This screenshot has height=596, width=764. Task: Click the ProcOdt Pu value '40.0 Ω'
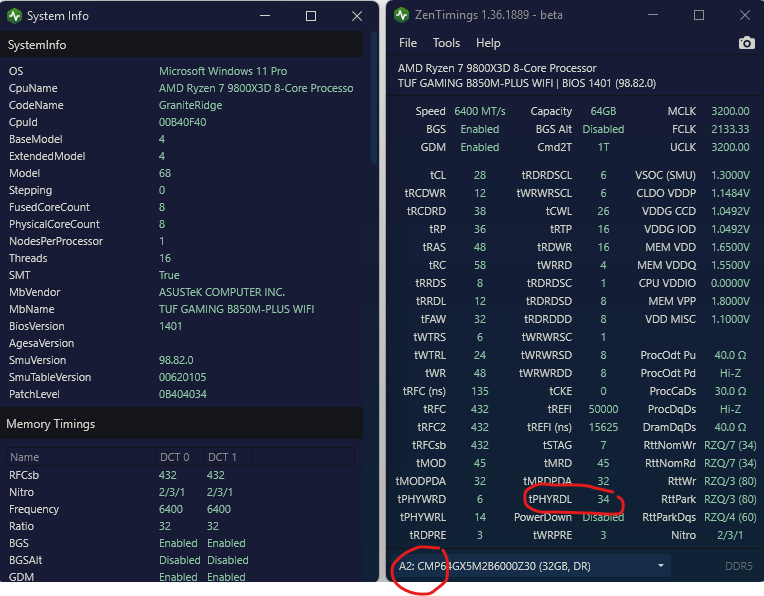coord(730,355)
